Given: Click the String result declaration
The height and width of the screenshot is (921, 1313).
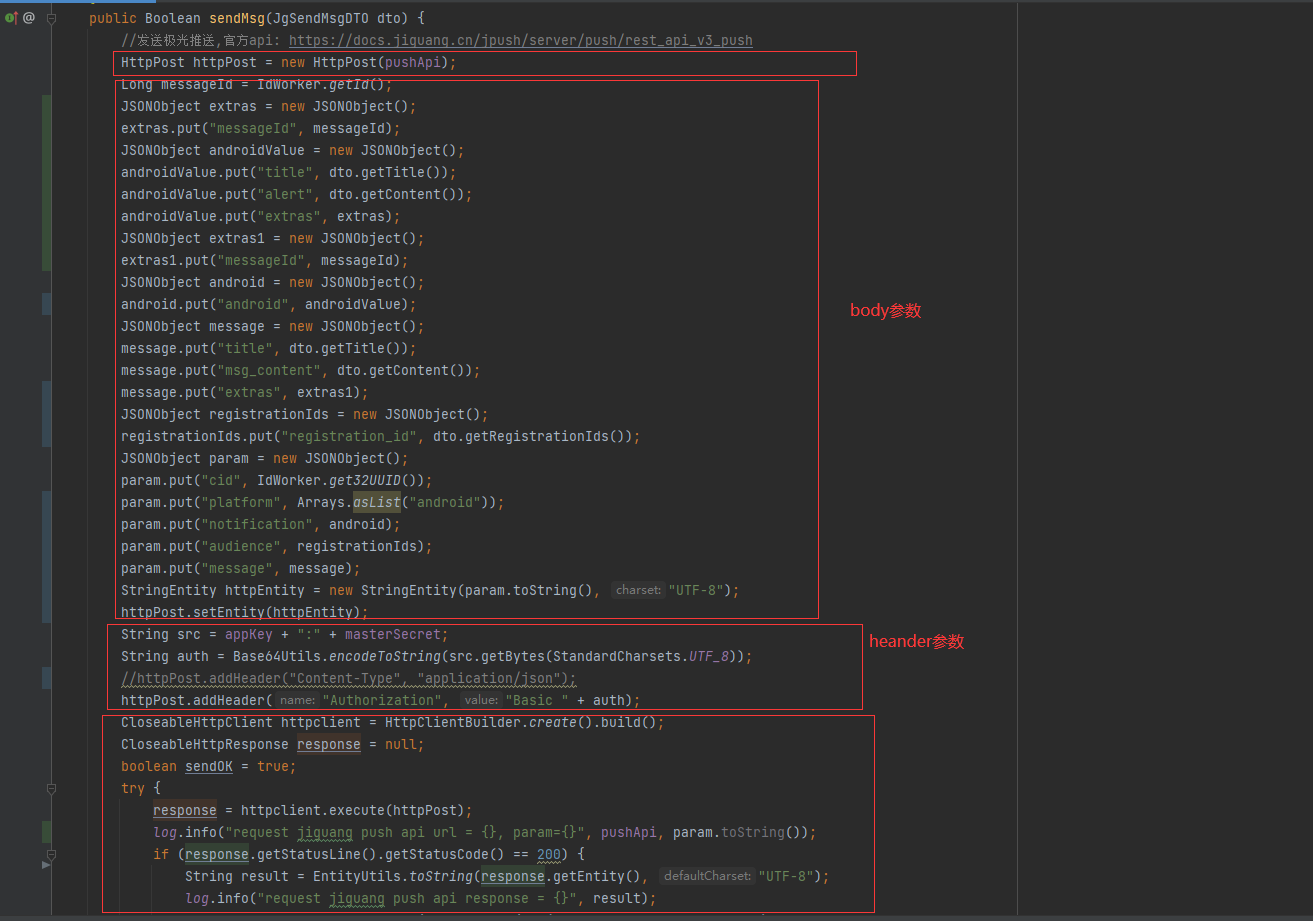Looking at the screenshot, I should [237, 876].
